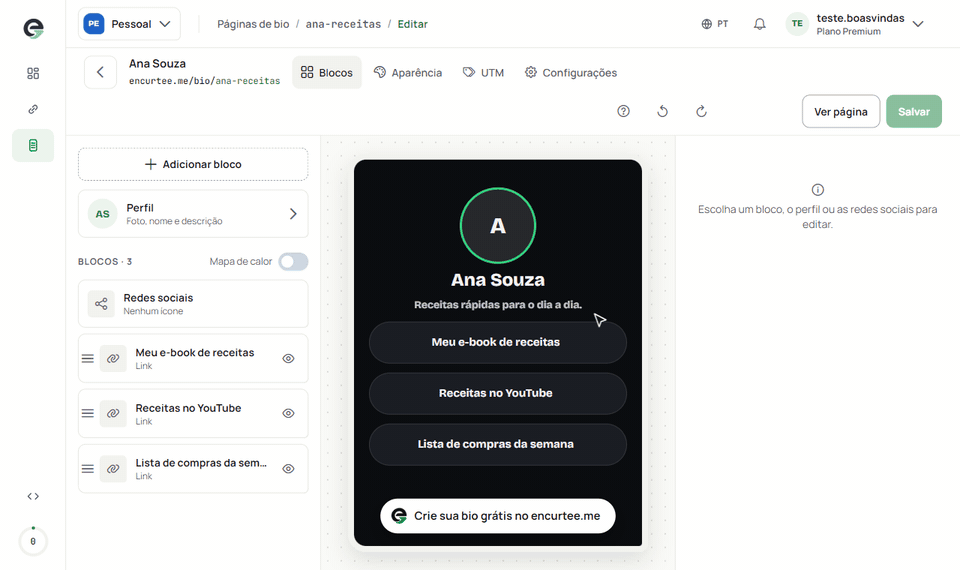The width and height of the screenshot is (960, 570).
Task: Click the Plano Premium label
Action: pos(849,32)
